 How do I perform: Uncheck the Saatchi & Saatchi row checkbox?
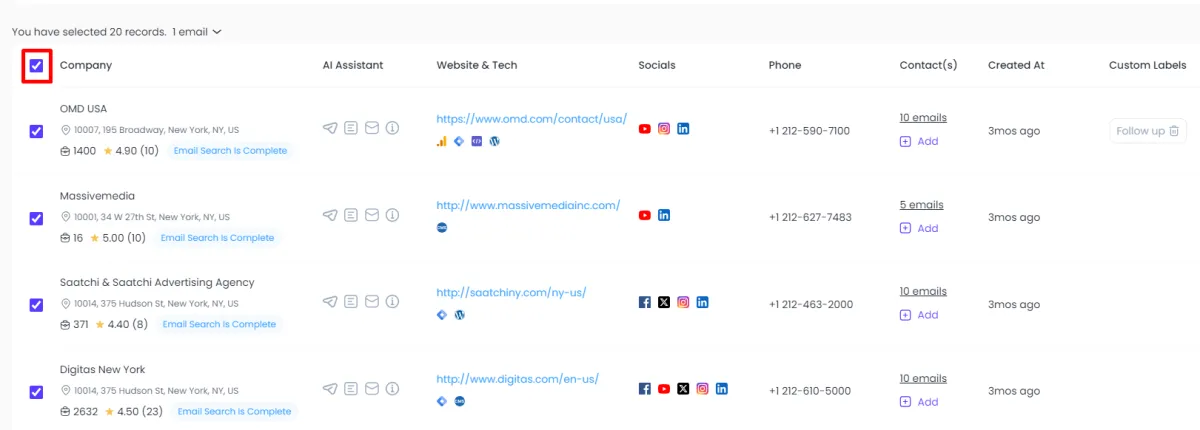point(37,305)
